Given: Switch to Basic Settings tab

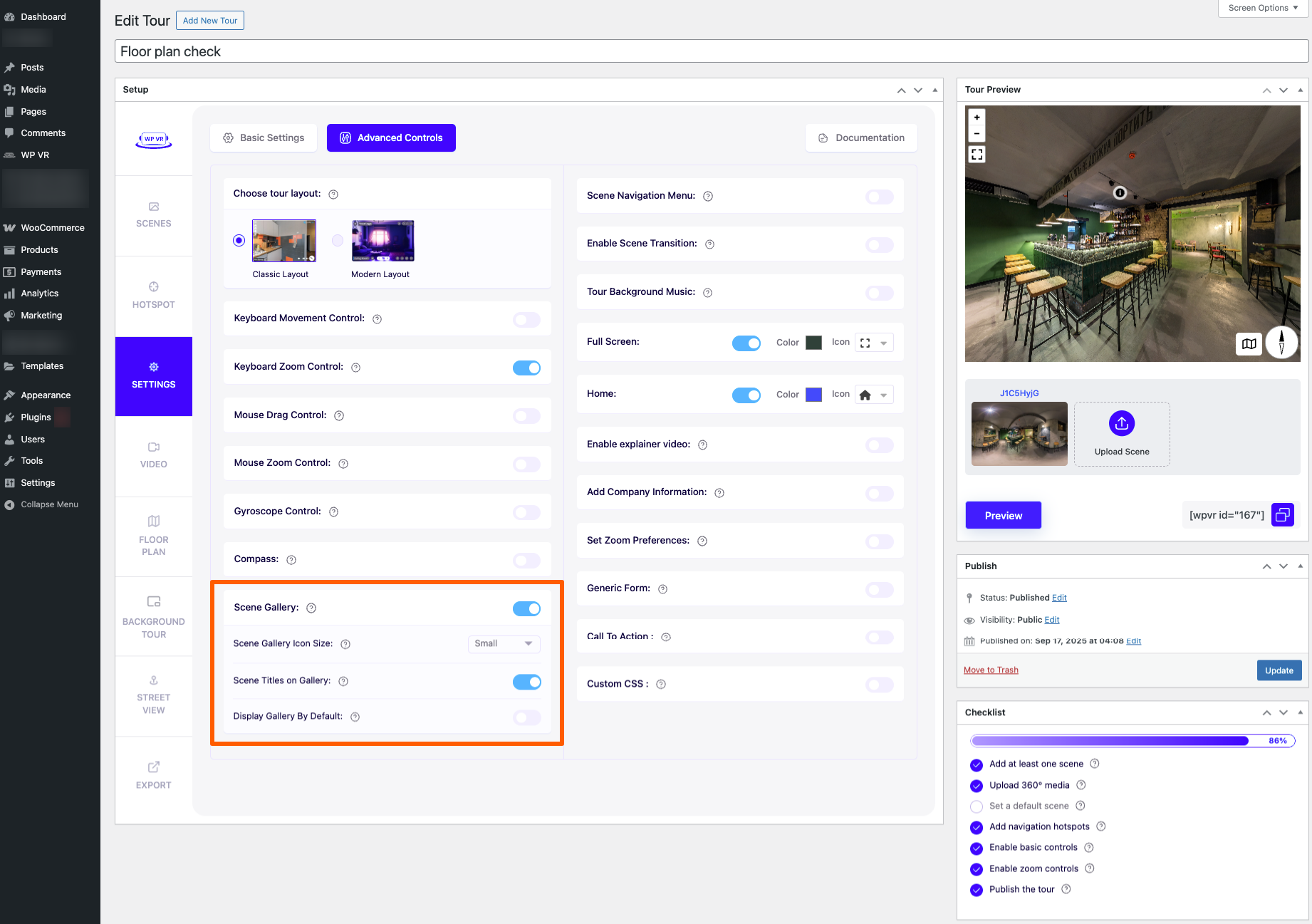Looking at the screenshot, I should pos(264,138).
